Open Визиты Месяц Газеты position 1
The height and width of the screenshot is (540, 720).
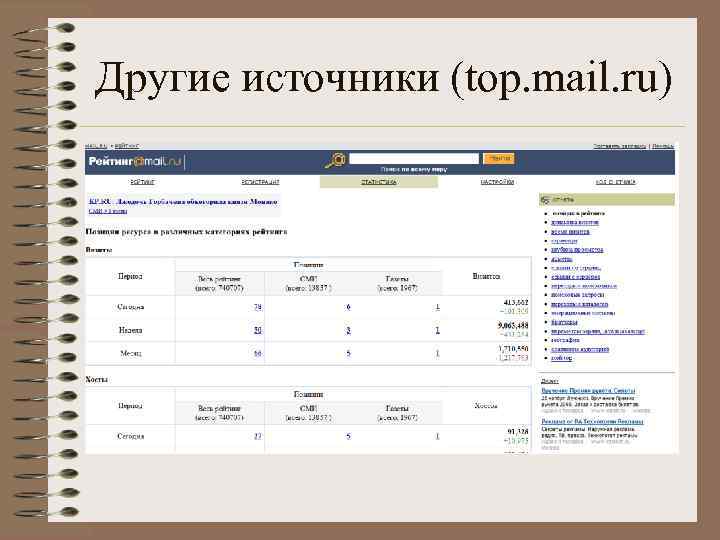438,354
